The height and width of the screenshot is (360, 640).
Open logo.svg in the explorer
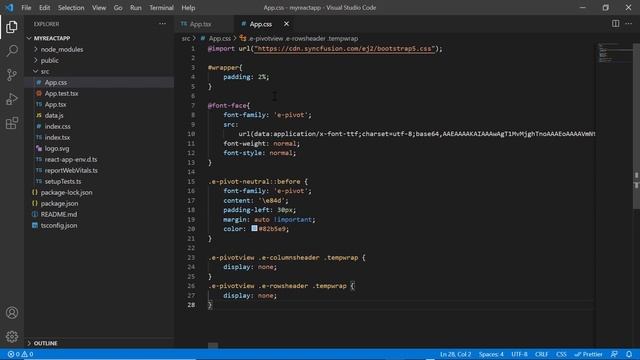tap(57, 149)
